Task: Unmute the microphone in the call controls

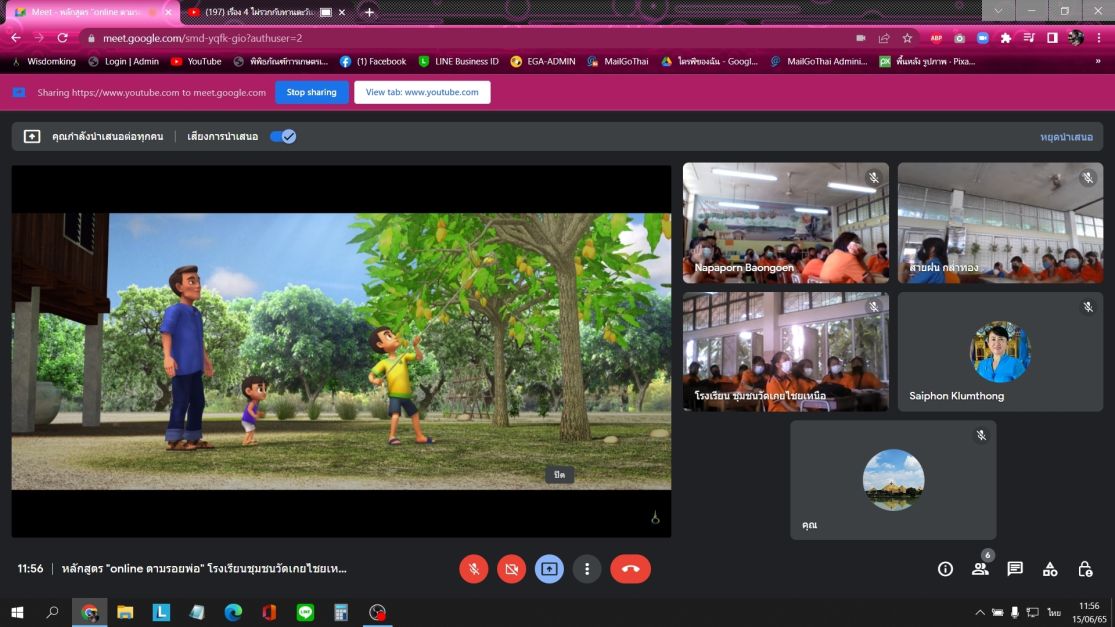Action: 474,569
